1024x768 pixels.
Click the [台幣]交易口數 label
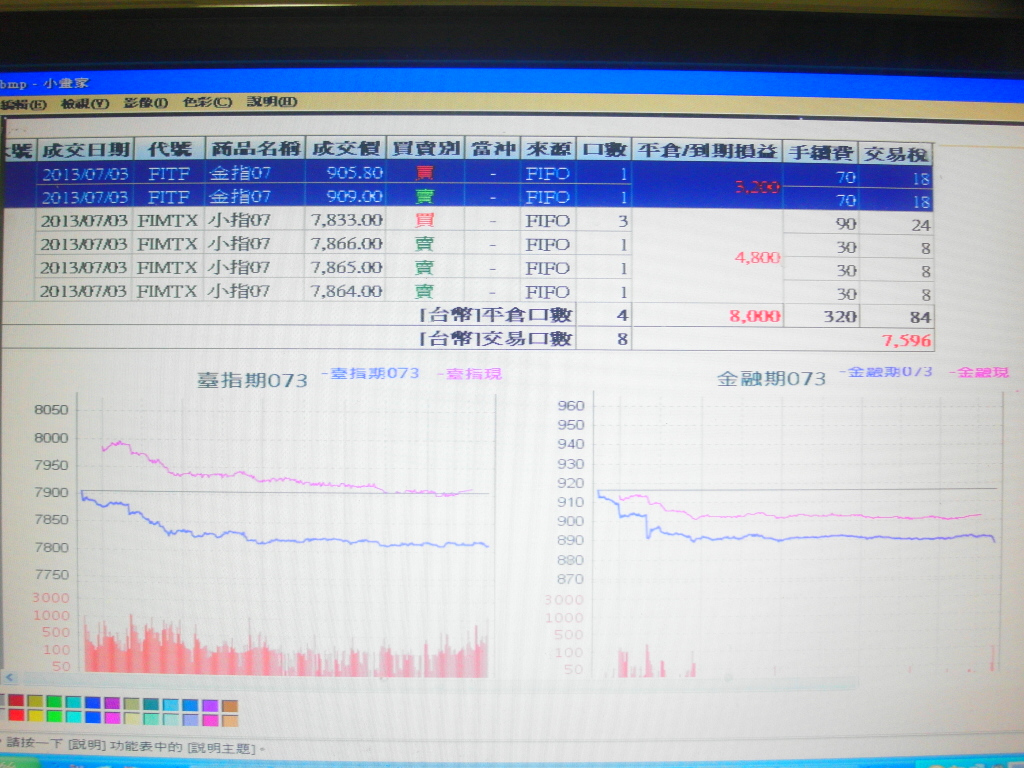coord(496,338)
